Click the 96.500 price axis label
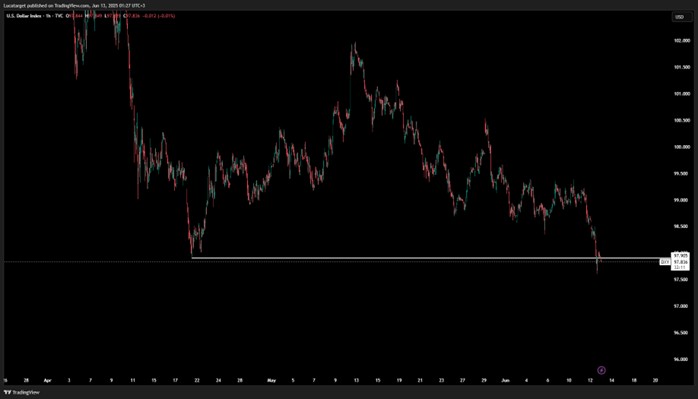 click(680, 333)
